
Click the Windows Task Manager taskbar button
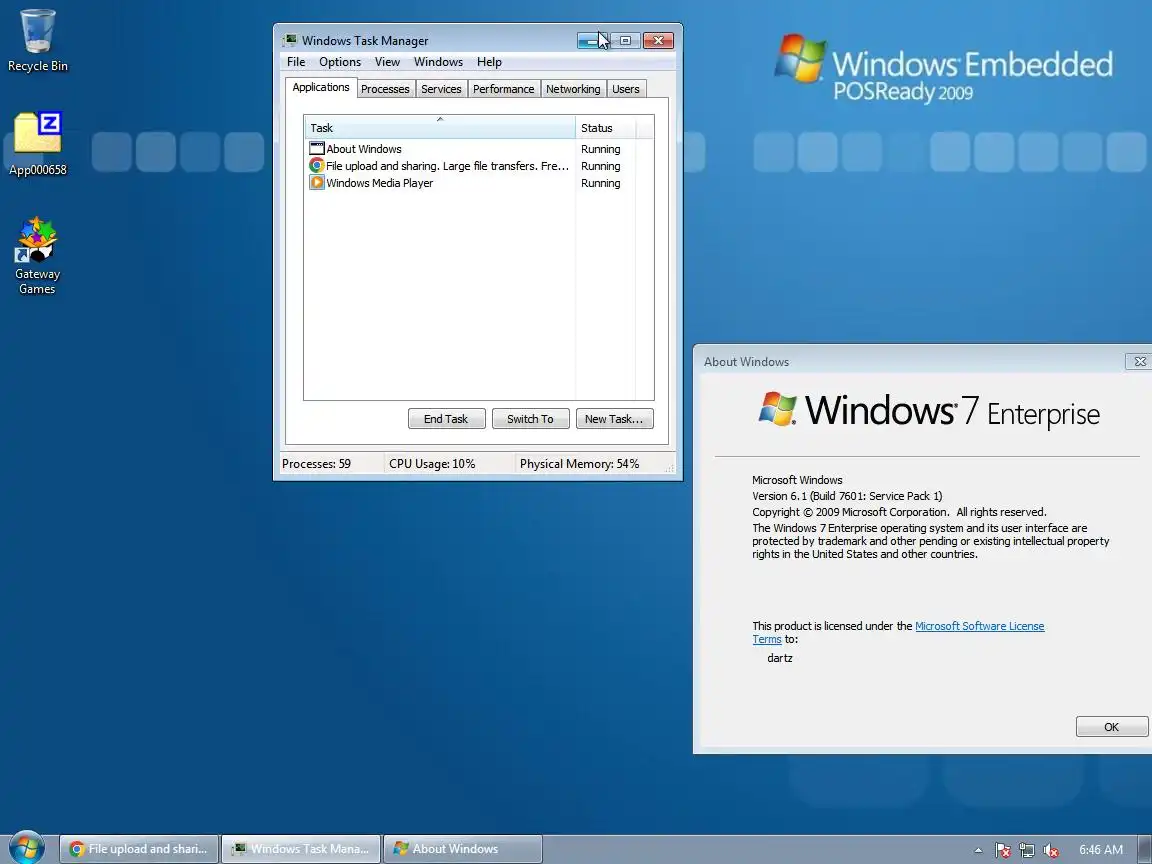pos(301,849)
